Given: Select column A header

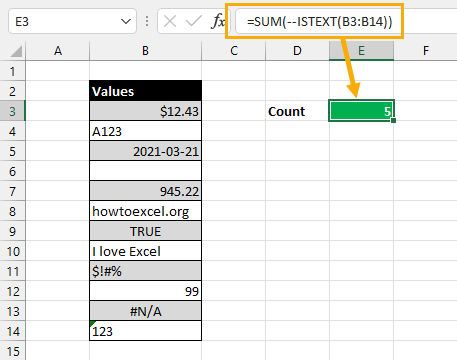Looking at the screenshot, I should pyautogui.click(x=58, y=51).
